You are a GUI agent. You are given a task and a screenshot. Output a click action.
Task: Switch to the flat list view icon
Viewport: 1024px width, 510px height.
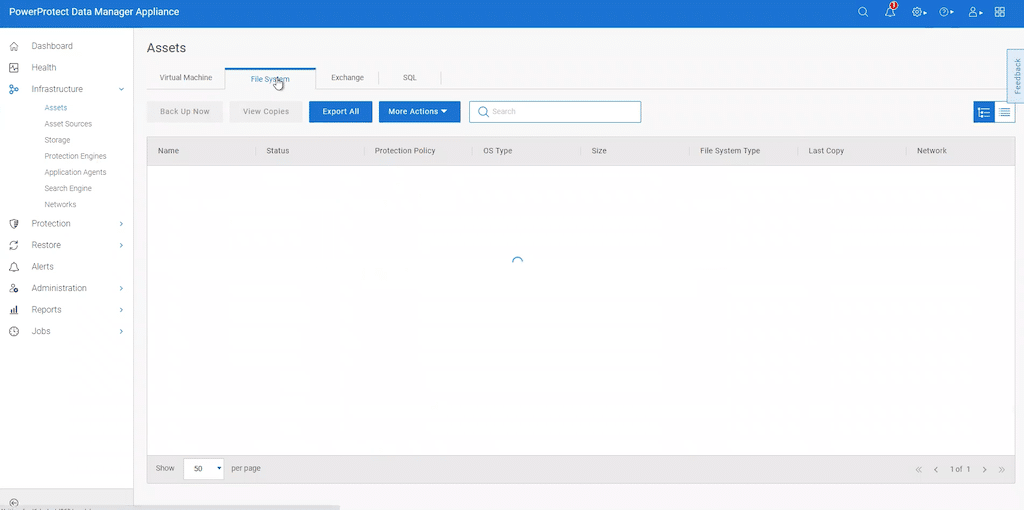point(1004,112)
